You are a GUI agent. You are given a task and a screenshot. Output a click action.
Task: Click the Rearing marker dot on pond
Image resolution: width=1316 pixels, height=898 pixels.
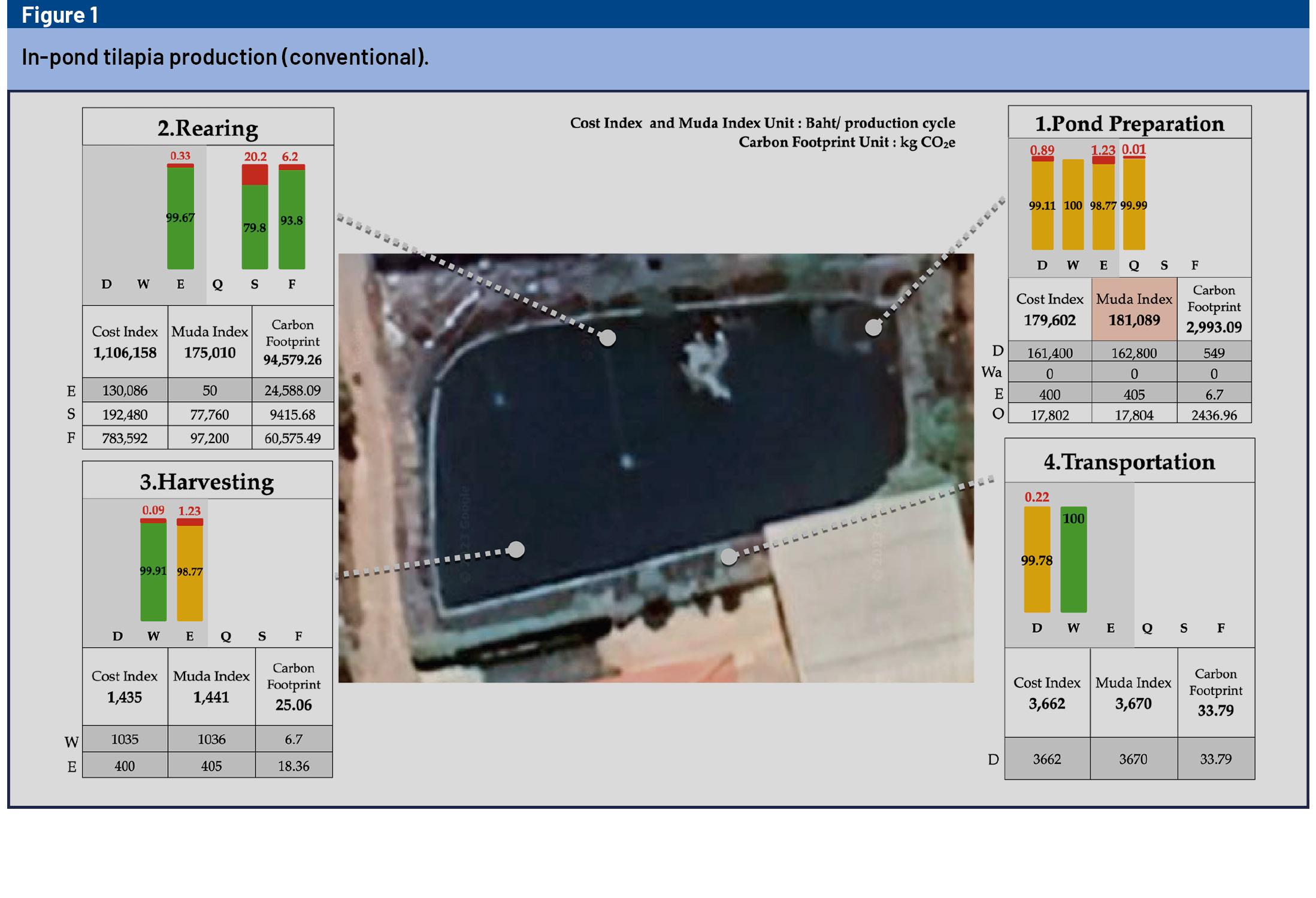pyautogui.click(x=607, y=338)
